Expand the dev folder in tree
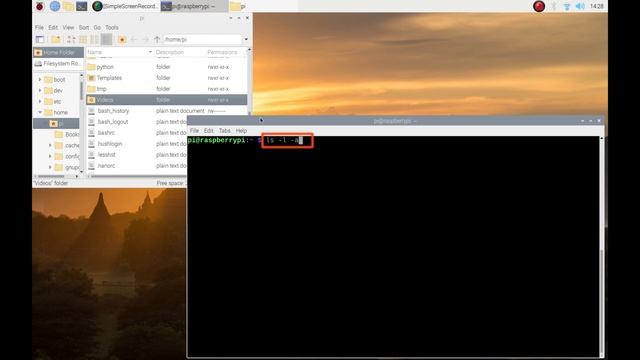This screenshot has height=360, width=640. pyautogui.click(x=40, y=90)
